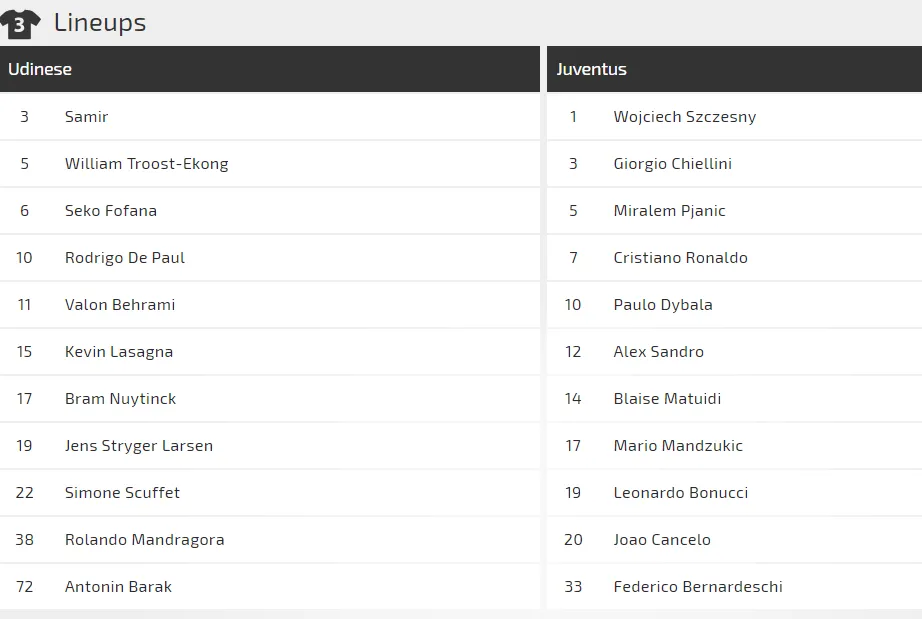Viewport: 922px width, 619px height.
Task: Select Joao Cancelo in Juventus list
Action: coord(662,539)
